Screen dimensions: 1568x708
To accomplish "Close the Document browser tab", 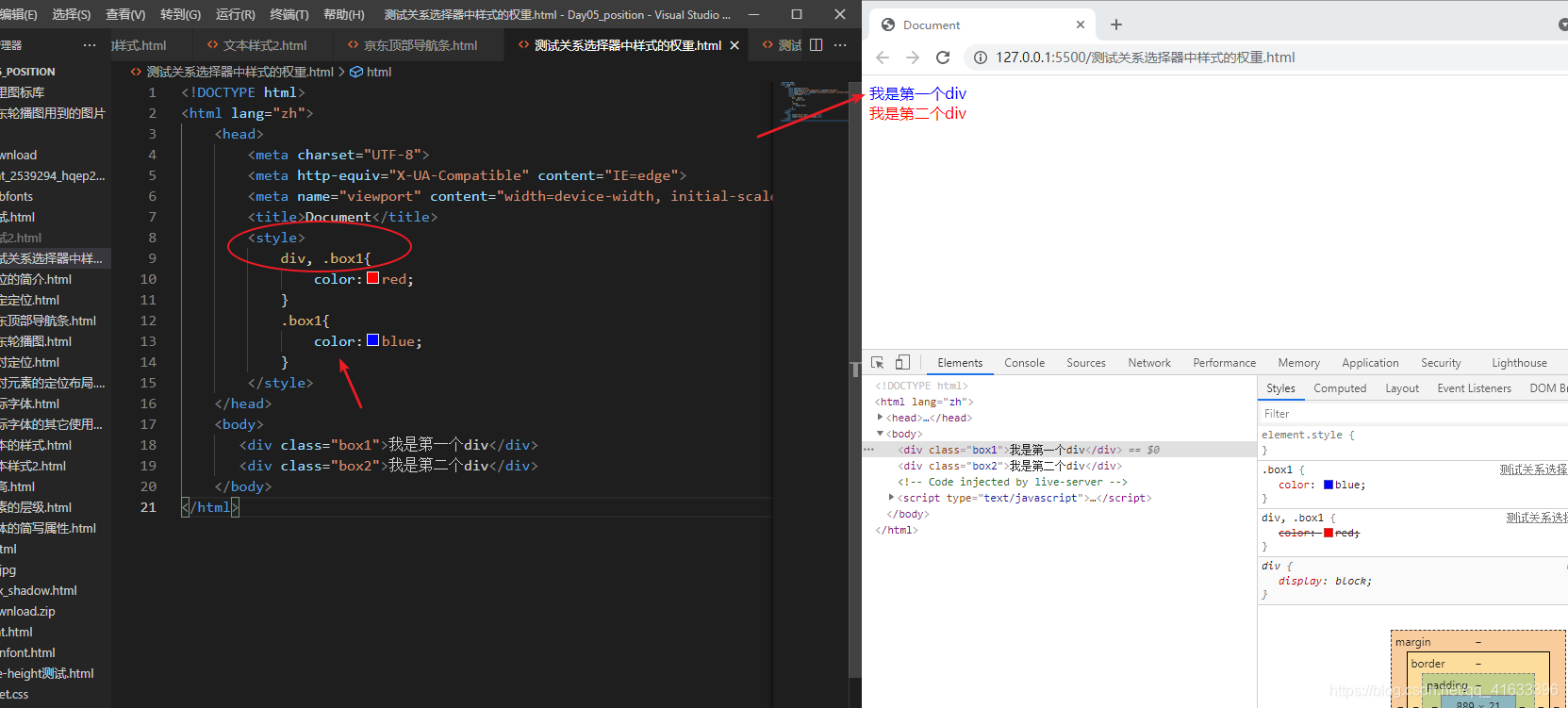I will point(1081,25).
